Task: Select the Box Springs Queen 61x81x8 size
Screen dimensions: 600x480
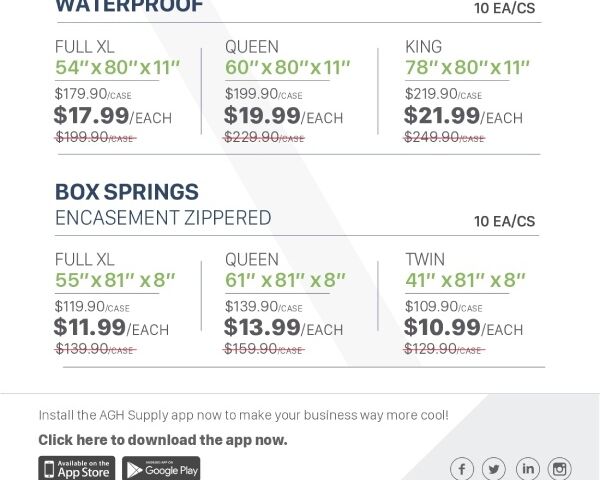Action: (x=285, y=281)
